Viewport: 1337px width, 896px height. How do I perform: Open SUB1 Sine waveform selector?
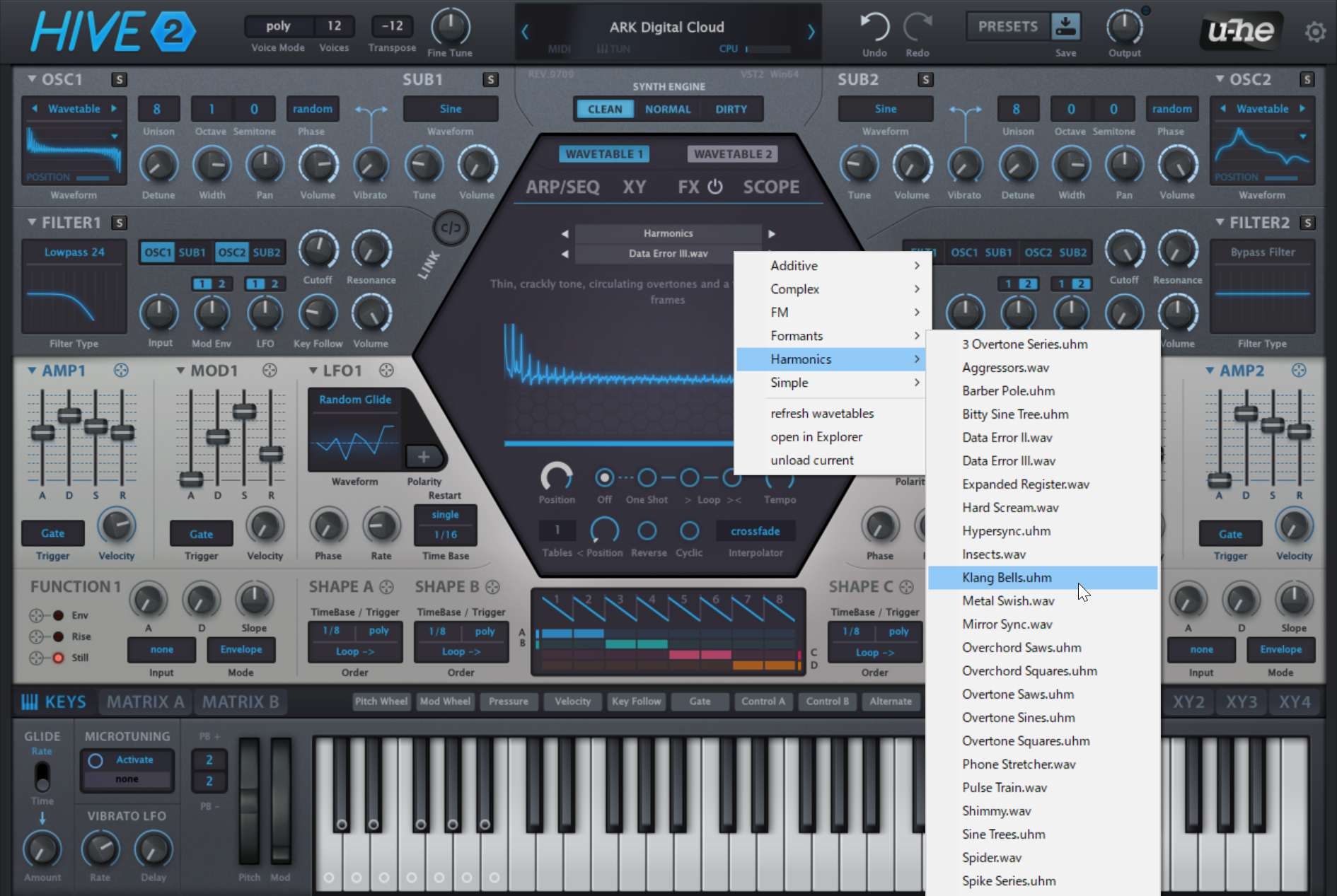[451, 109]
